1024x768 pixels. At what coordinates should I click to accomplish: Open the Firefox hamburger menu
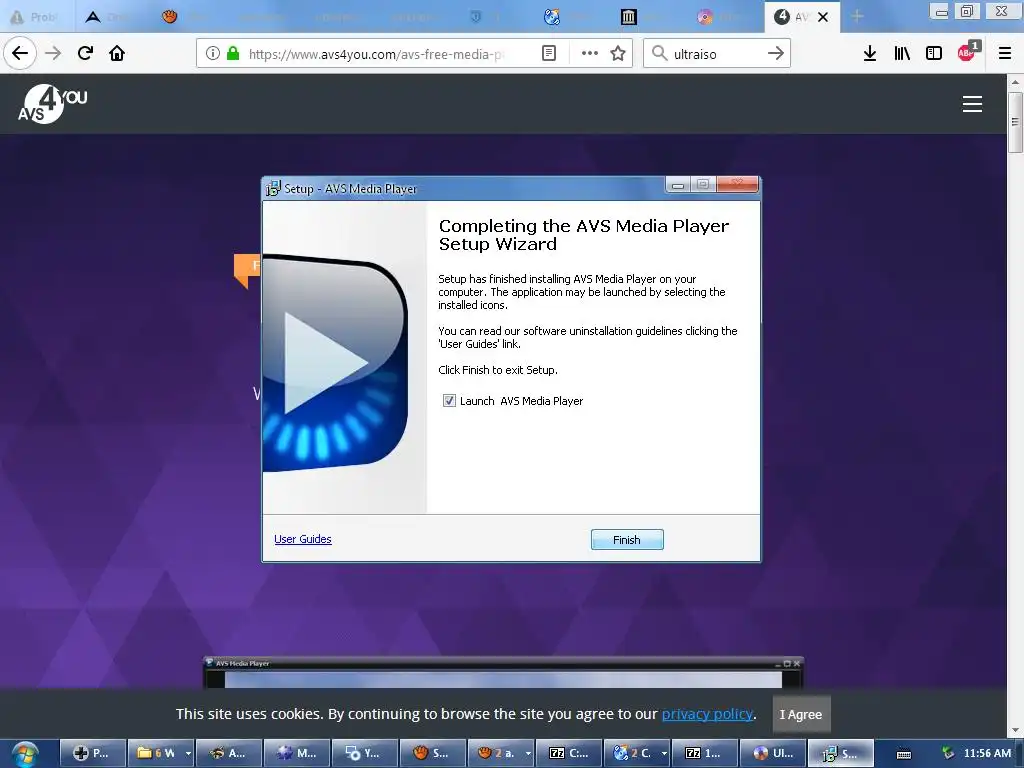tap(1005, 53)
